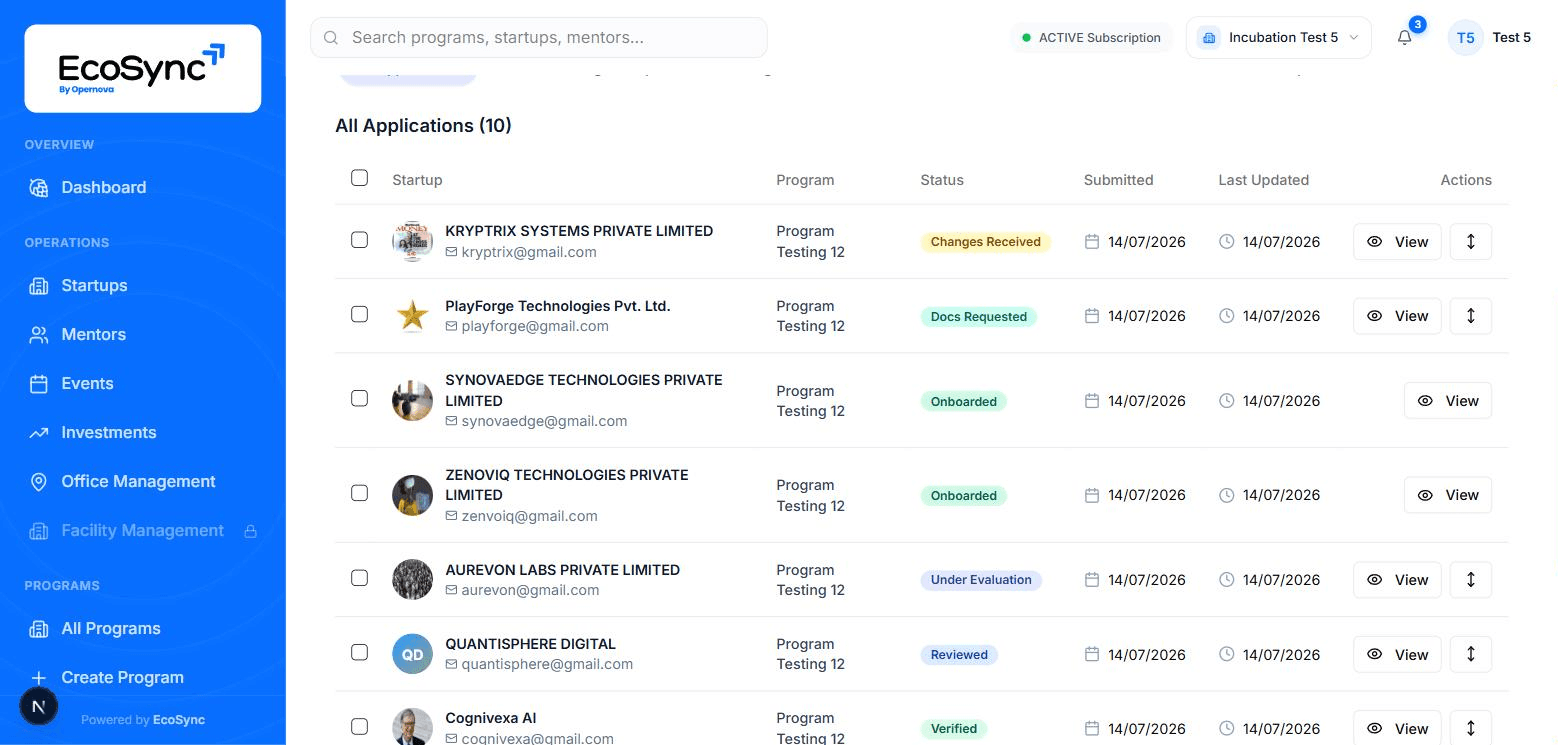Click the ACTIVE Subscription status badge
1558x745 pixels.
tap(1091, 38)
